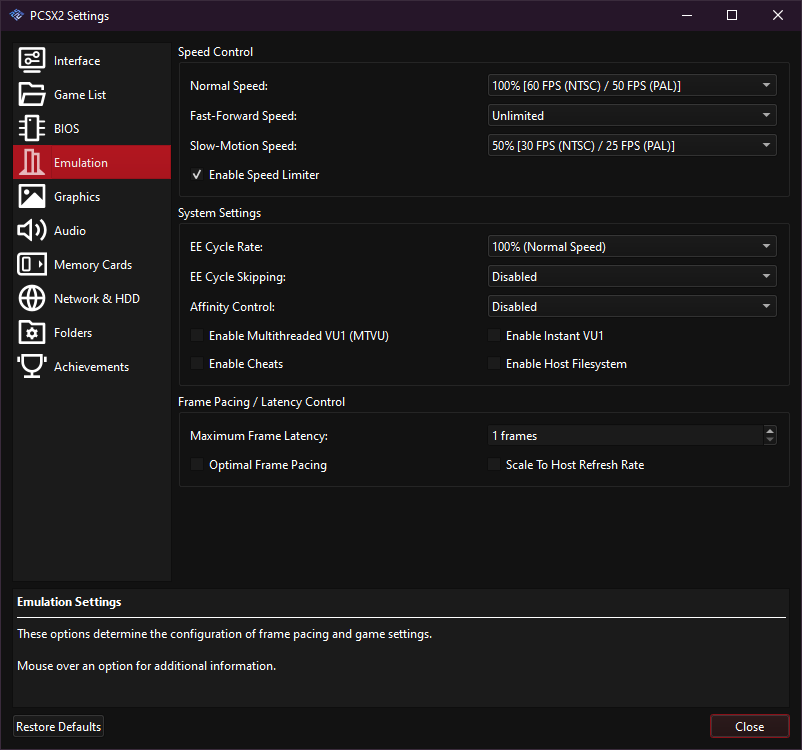Click the Folders gear-folder icon

point(32,333)
